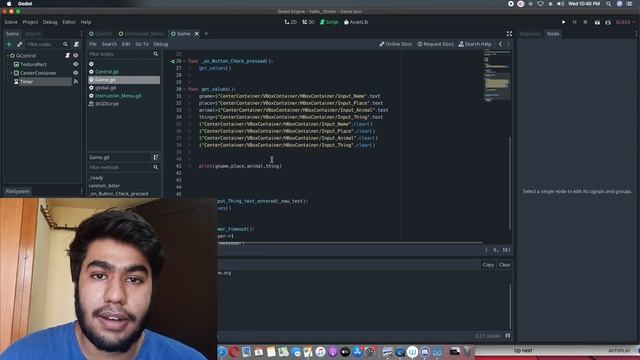This screenshot has width=640, height=360.
Task: Play the edited scene
Action: click(x=597, y=22)
